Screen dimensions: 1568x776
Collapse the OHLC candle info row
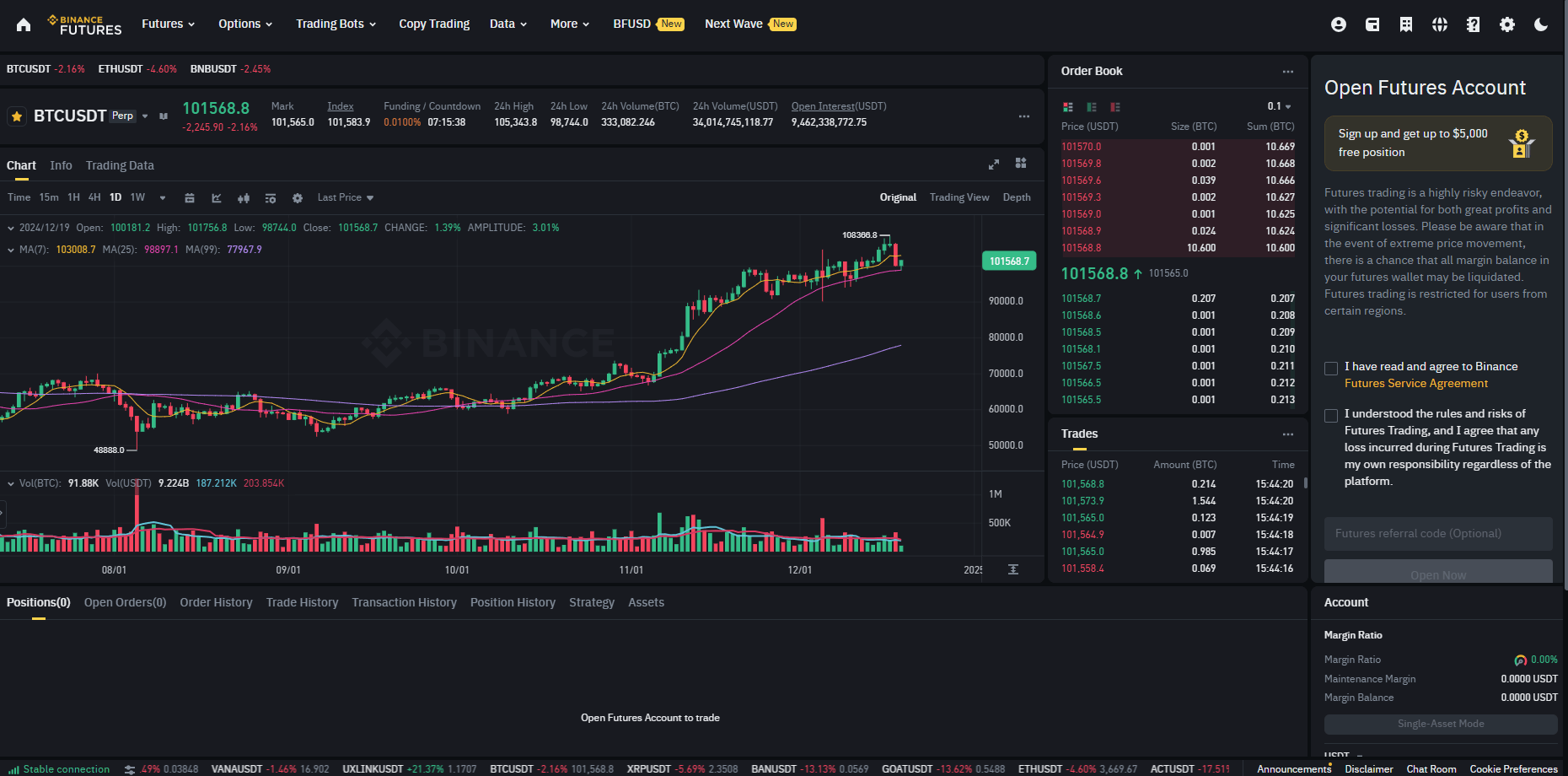click(x=11, y=228)
